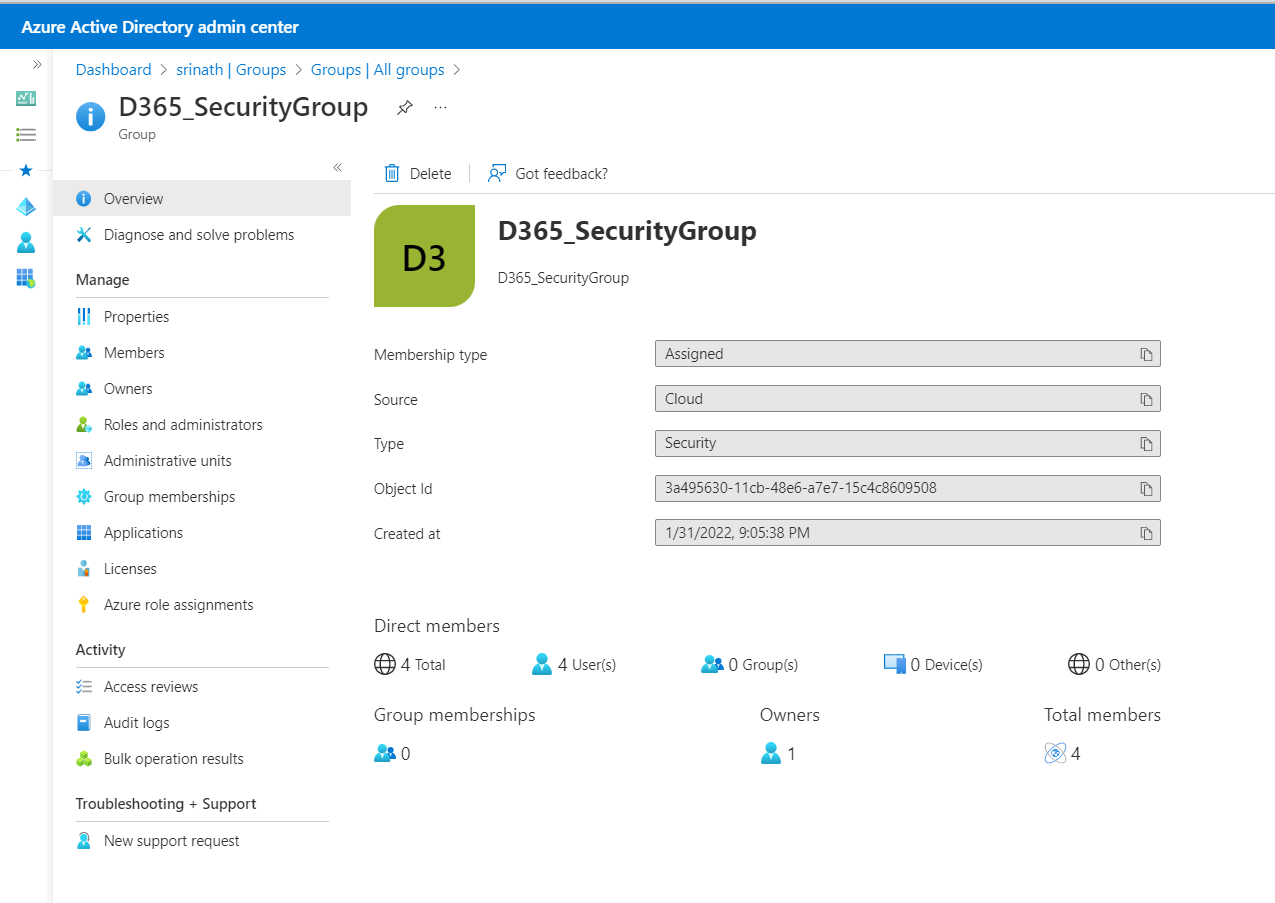This screenshot has height=903, width=1275.
Task: Open Azure Active Directory icon in rail
Action: coord(26,206)
